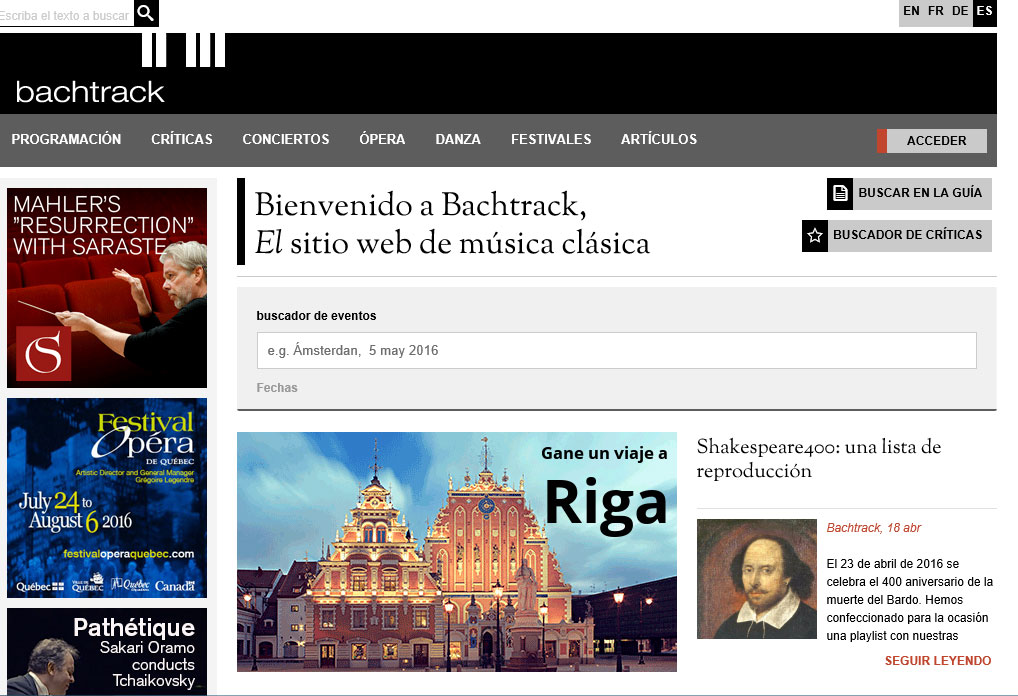Click the document icon beside Buscar en la guía

click(840, 193)
